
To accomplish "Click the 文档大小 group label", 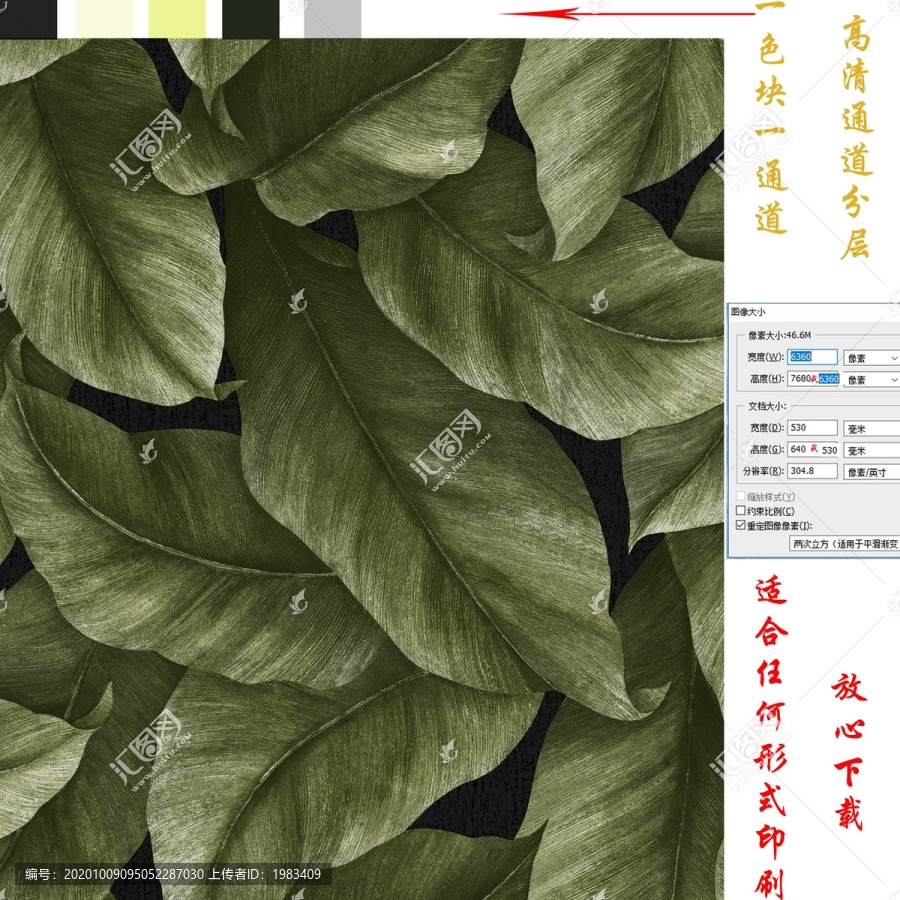I will [x=767, y=406].
